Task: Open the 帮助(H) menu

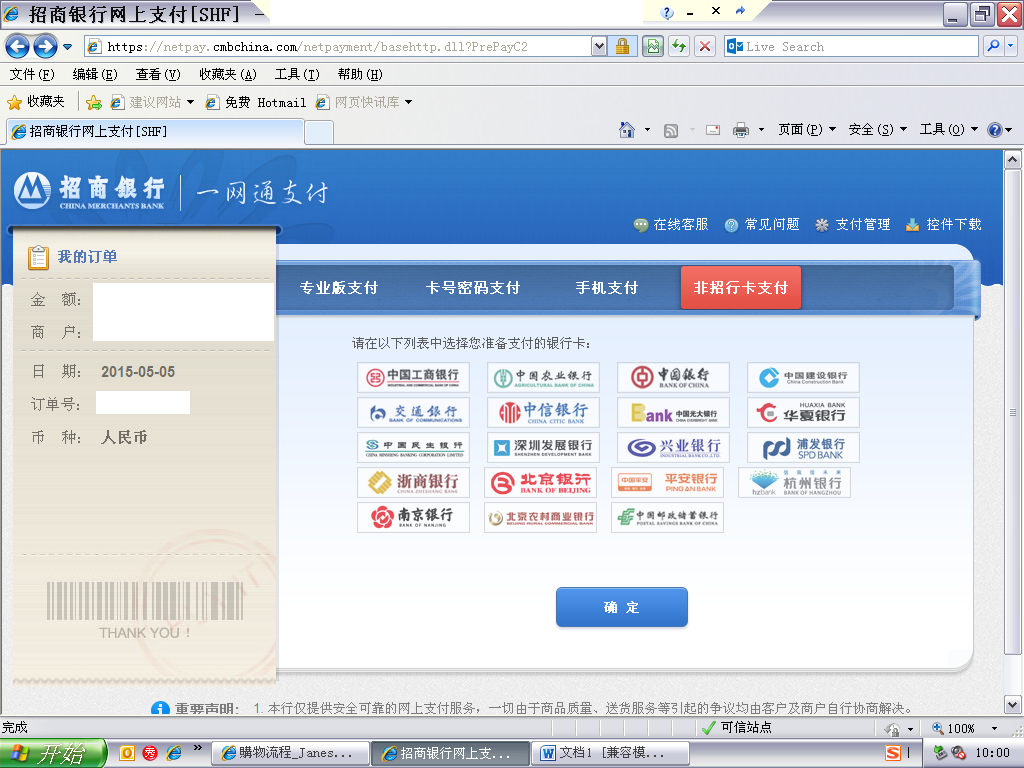Action: 360,74
